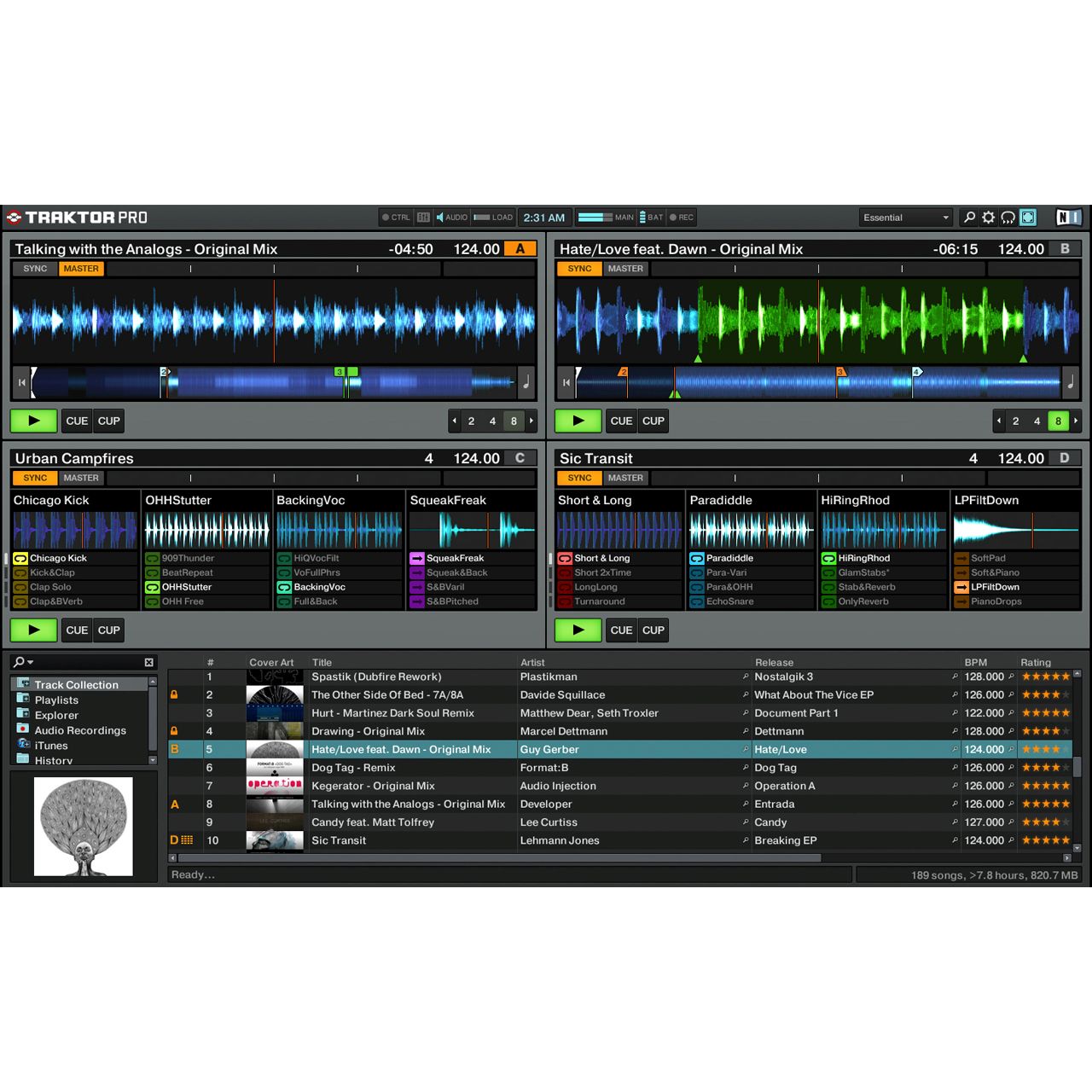Click the headphones cruise icon in header
This screenshot has width=1092, height=1092.
coord(1008,218)
